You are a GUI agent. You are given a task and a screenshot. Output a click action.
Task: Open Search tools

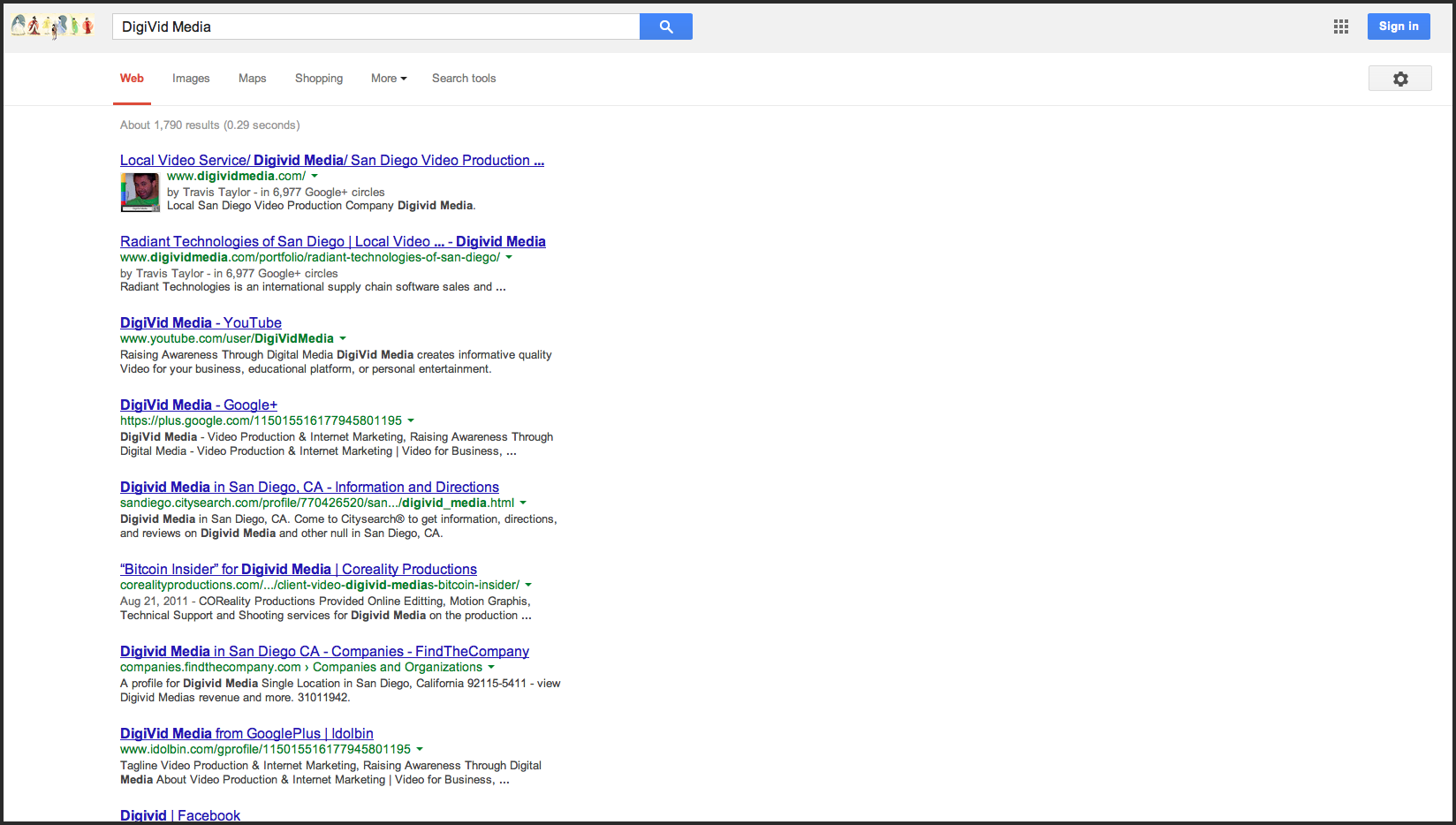tap(464, 79)
